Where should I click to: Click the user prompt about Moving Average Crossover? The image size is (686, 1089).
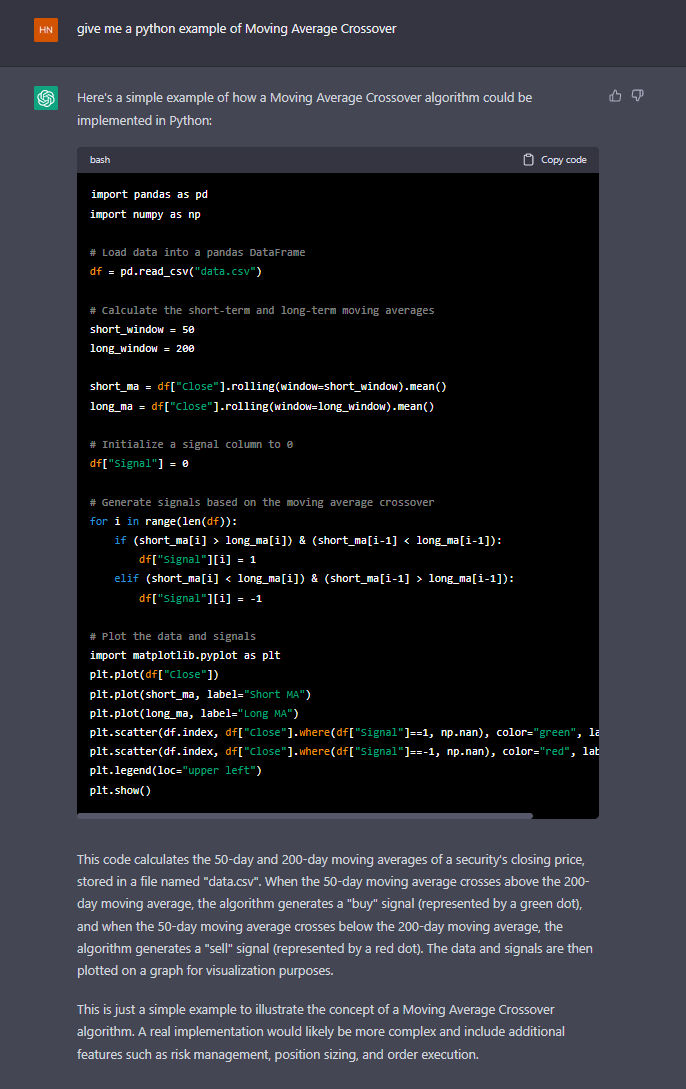[237, 29]
